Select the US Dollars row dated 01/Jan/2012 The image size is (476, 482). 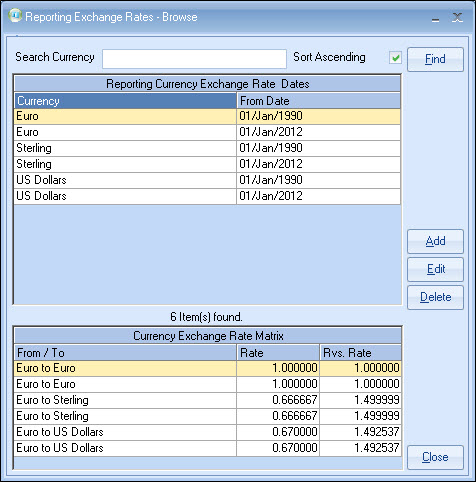(x=207, y=196)
